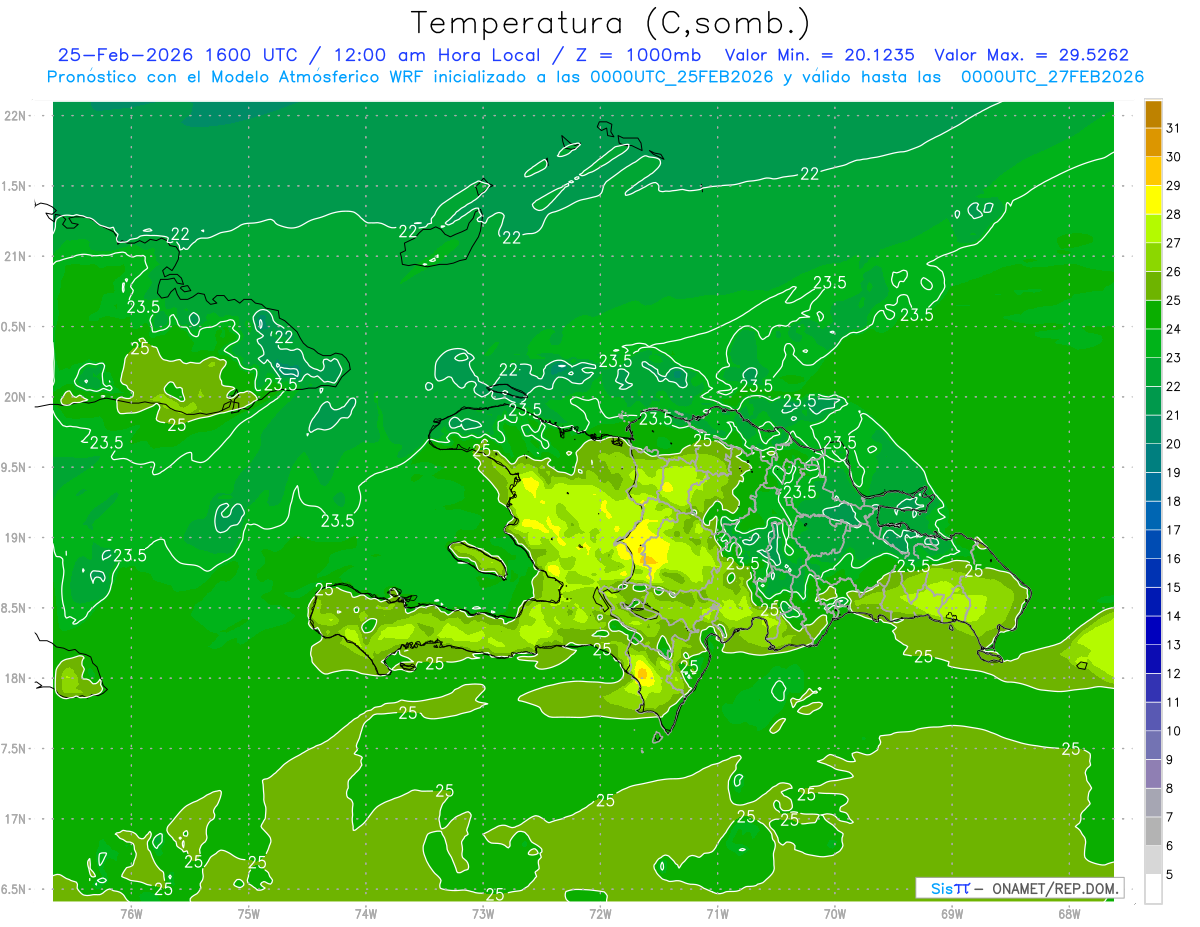Click the colorbar label 5
Screen dimensions: 1200x927
(x=1170, y=875)
